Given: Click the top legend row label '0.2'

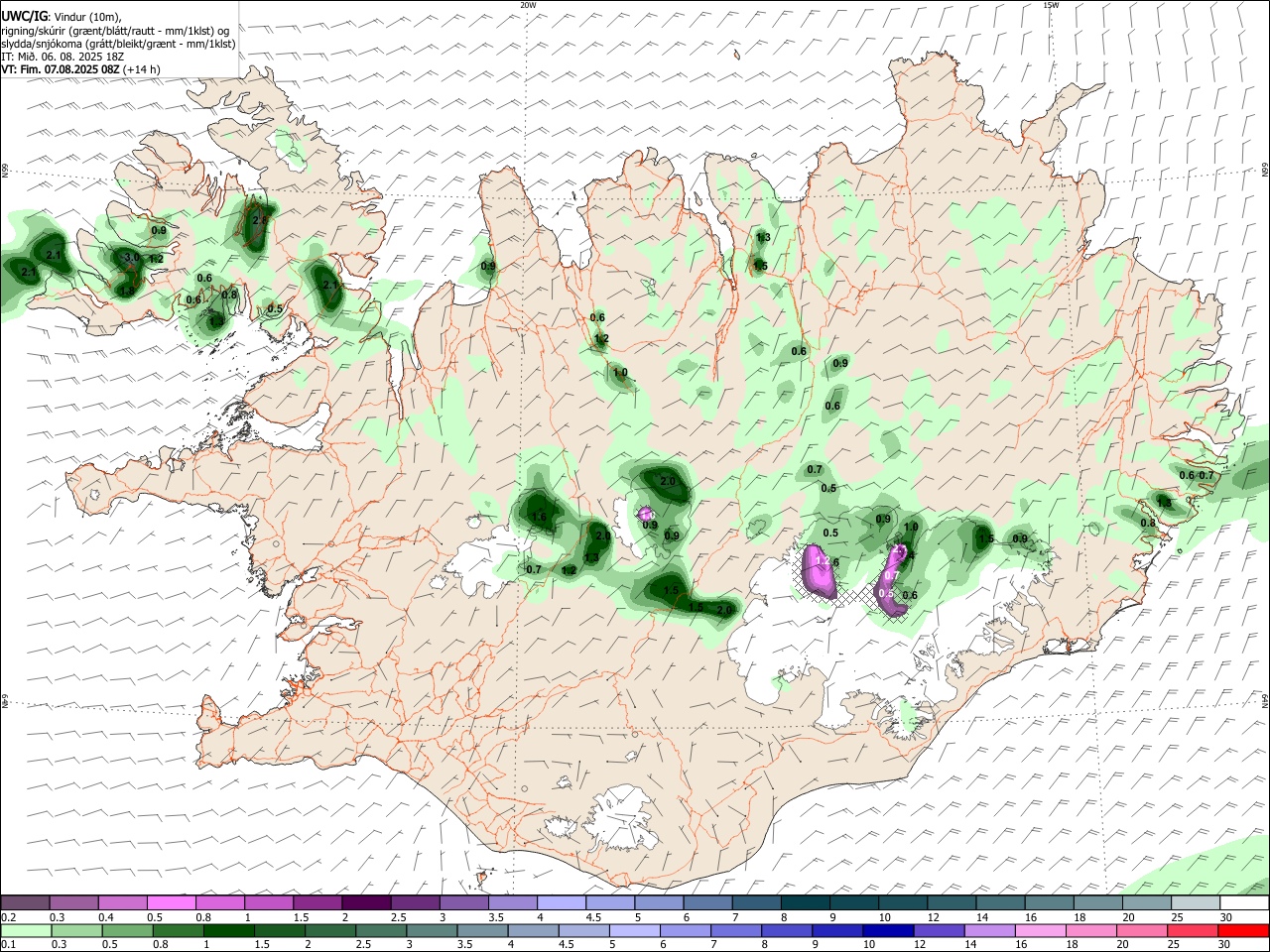Looking at the screenshot, I should (9, 917).
